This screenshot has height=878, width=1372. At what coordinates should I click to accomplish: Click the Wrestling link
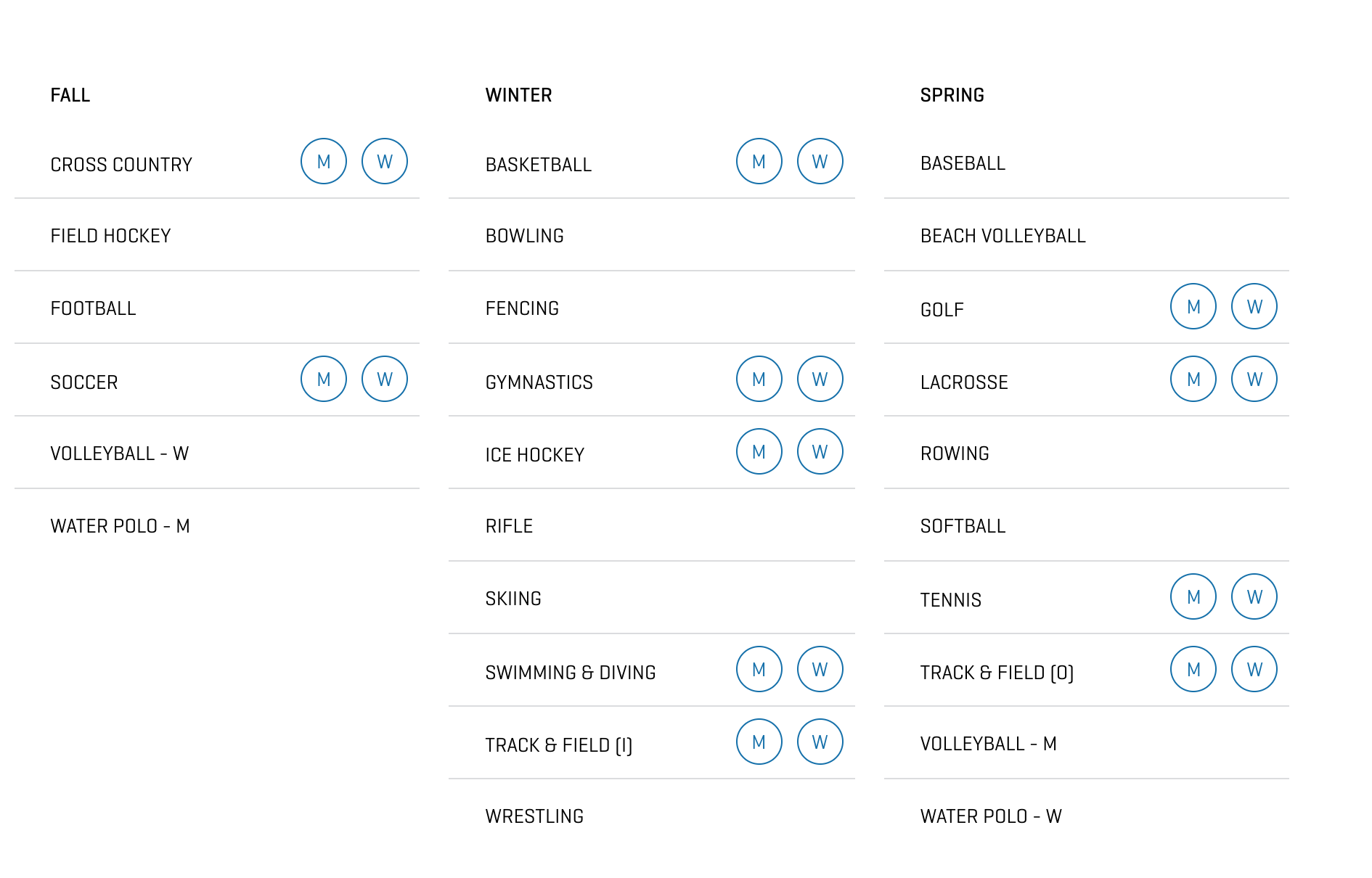pos(534,816)
